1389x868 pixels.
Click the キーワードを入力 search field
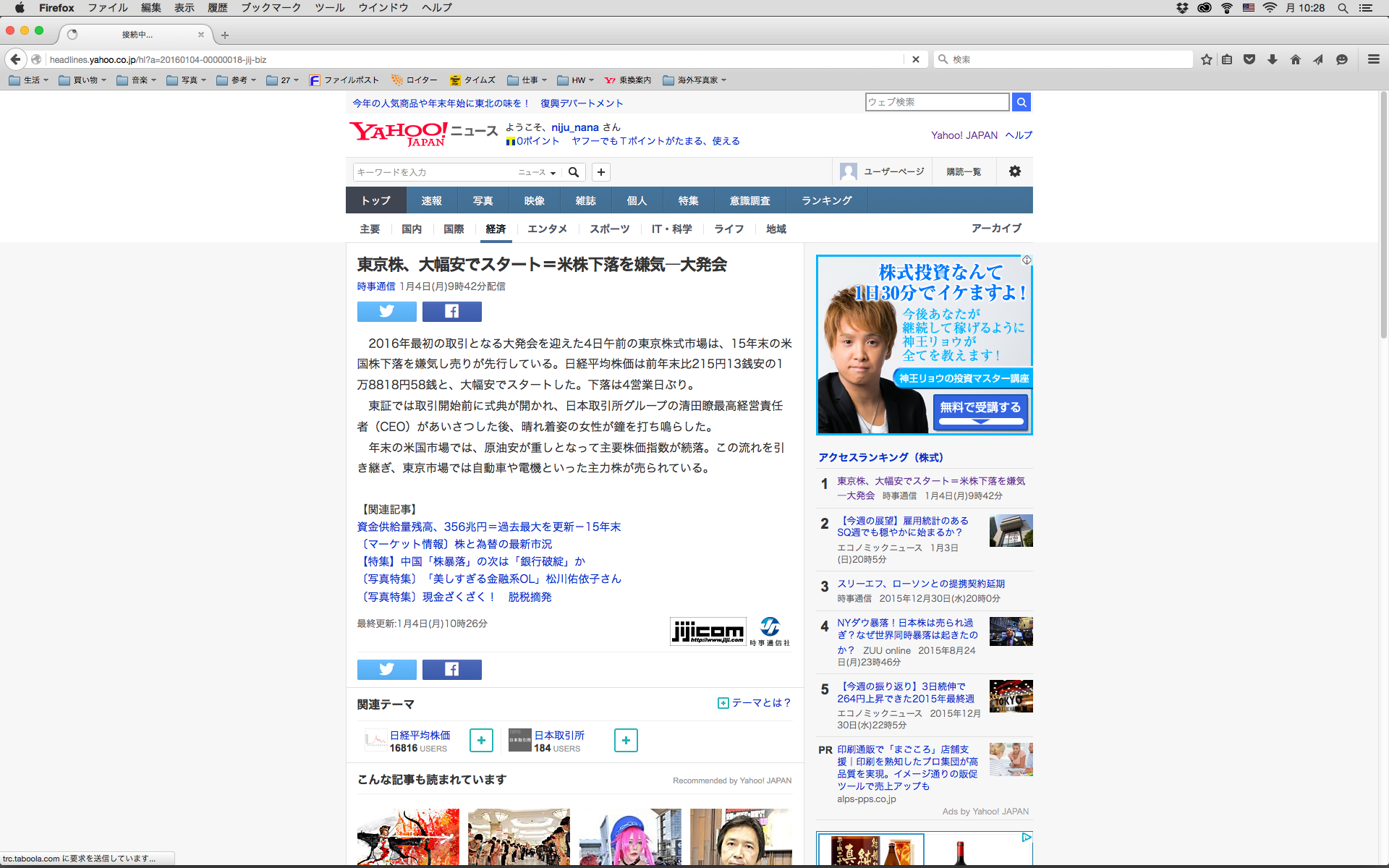click(x=433, y=172)
